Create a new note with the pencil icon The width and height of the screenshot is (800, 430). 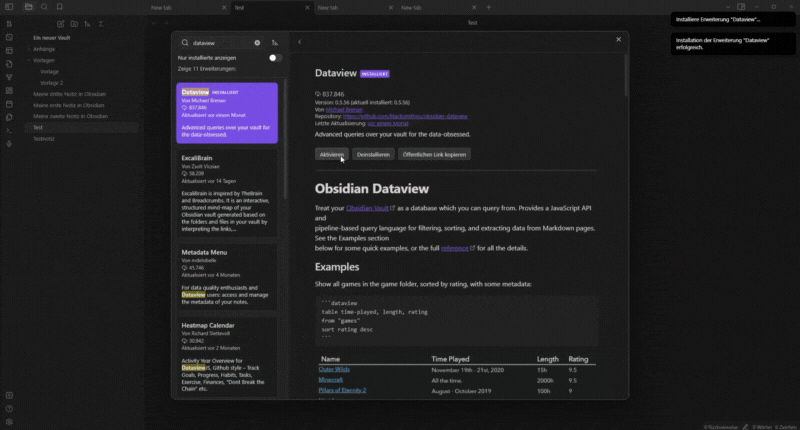pos(61,23)
